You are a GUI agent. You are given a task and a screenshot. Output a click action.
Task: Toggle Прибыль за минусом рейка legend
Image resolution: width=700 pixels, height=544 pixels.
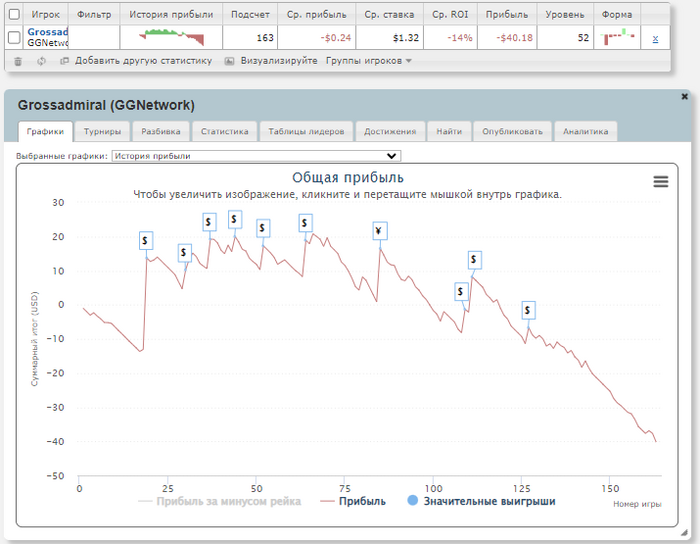(220, 501)
